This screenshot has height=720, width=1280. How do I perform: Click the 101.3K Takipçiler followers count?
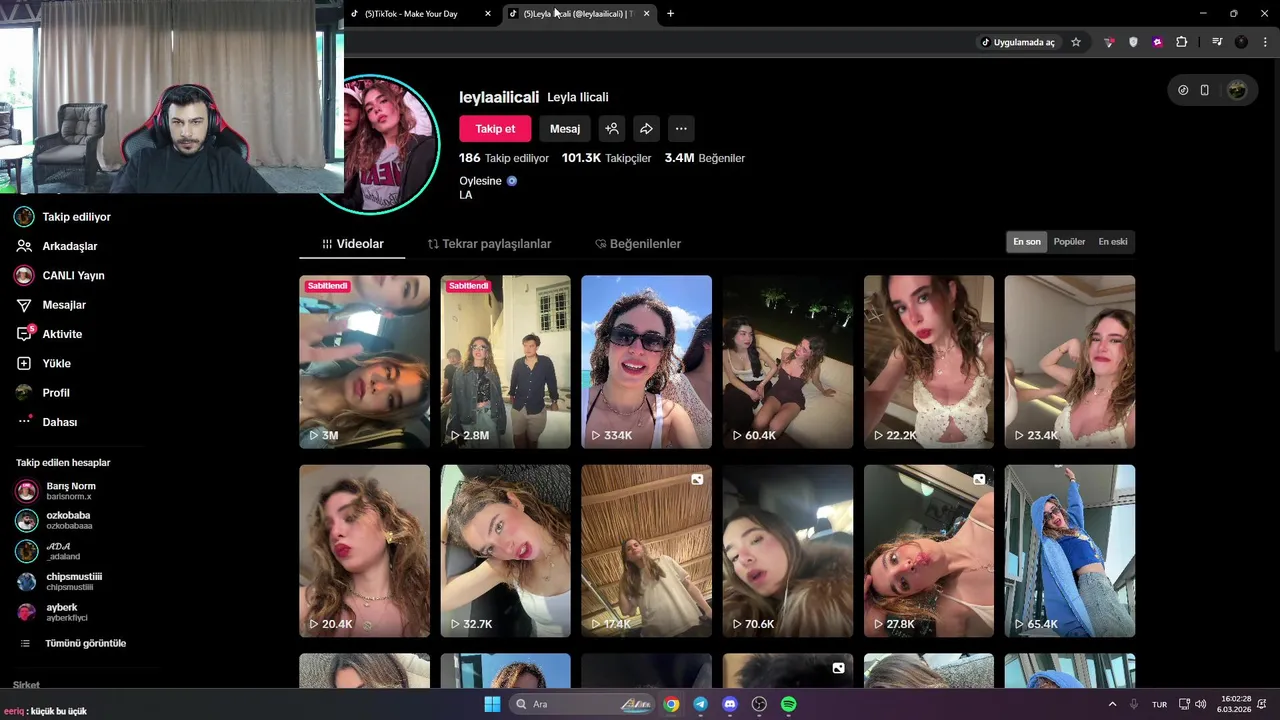[606, 158]
